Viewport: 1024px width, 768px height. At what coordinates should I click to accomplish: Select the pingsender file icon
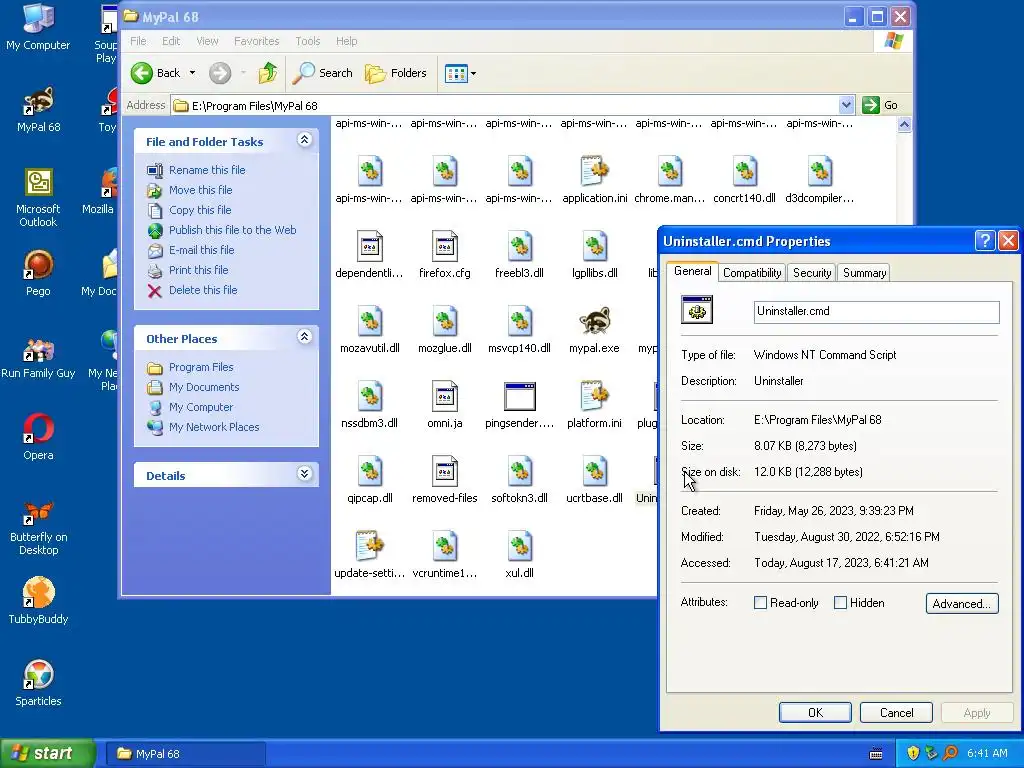coord(520,396)
